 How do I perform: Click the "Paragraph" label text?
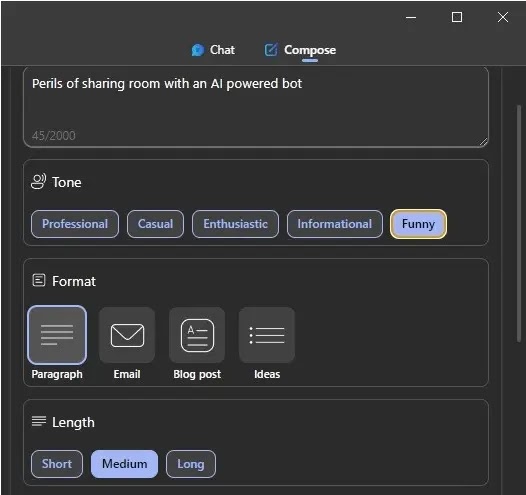click(57, 374)
